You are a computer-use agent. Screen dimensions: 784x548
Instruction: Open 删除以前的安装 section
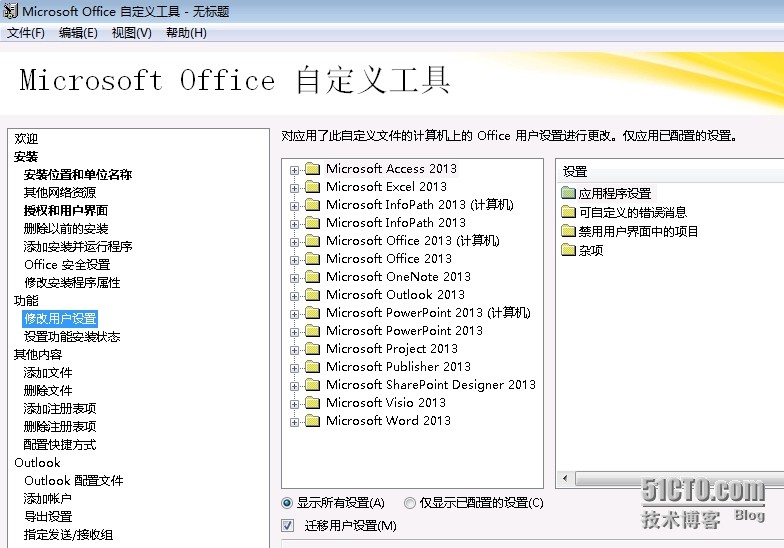(x=66, y=228)
